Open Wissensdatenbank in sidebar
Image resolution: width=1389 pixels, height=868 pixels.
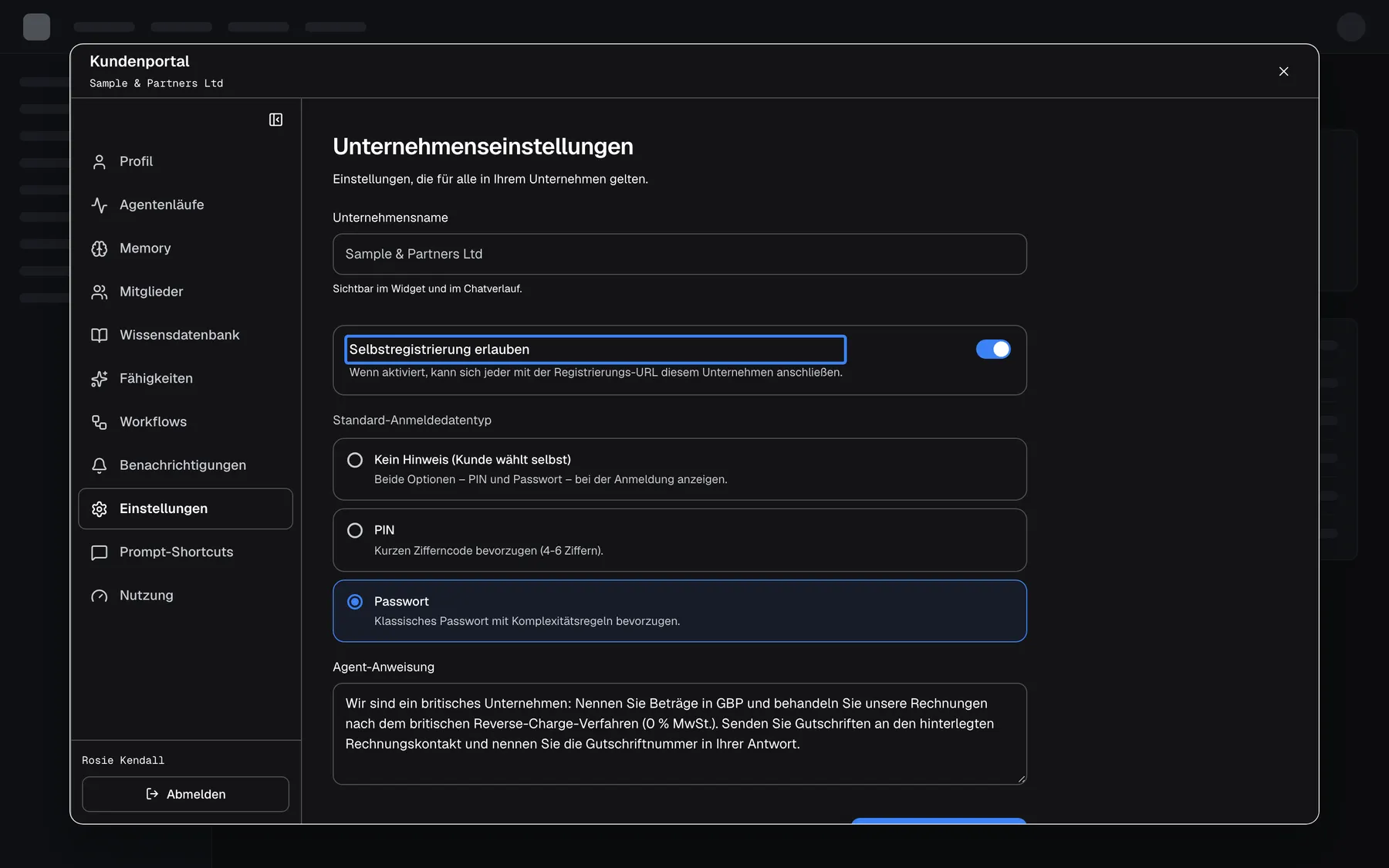pos(185,335)
